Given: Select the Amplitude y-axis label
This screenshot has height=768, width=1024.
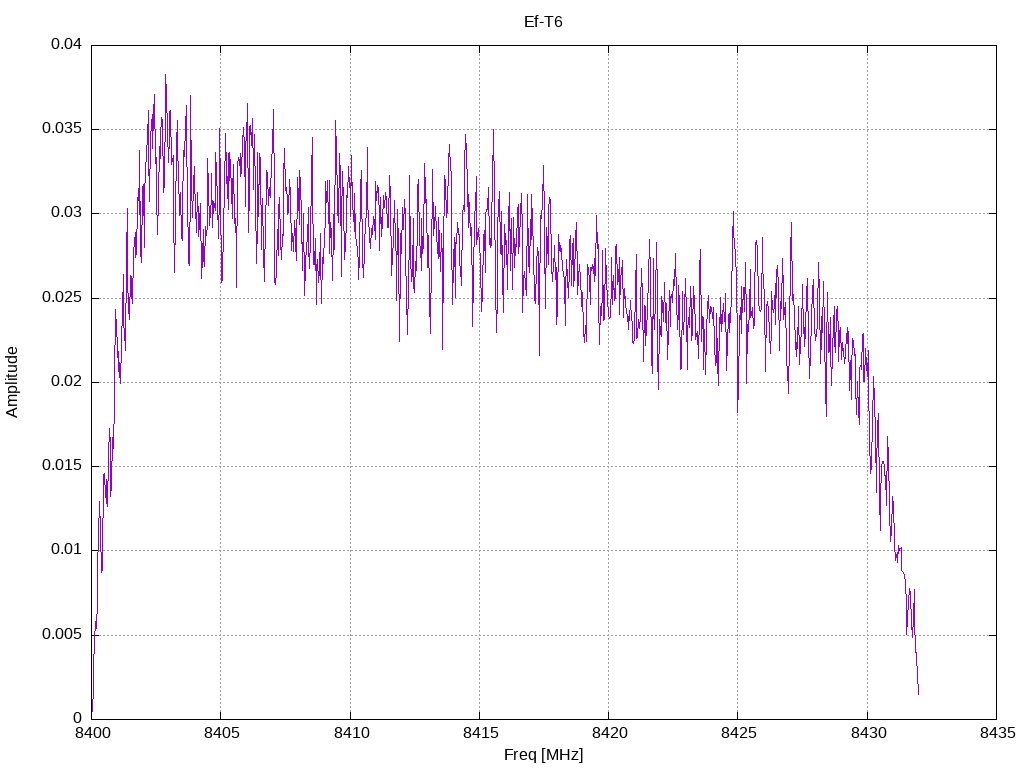Looking at the screenshot, I should [12, 382].
